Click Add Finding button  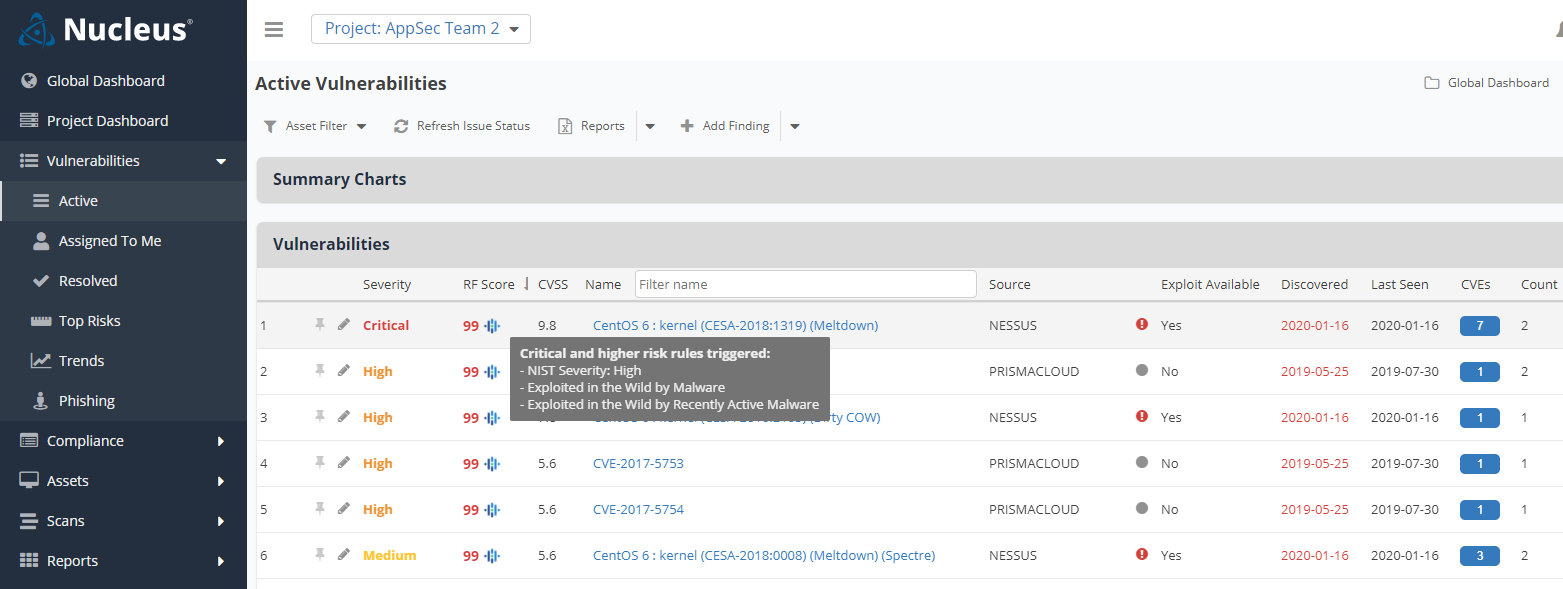pyautogui.click(x=725, y=126)
